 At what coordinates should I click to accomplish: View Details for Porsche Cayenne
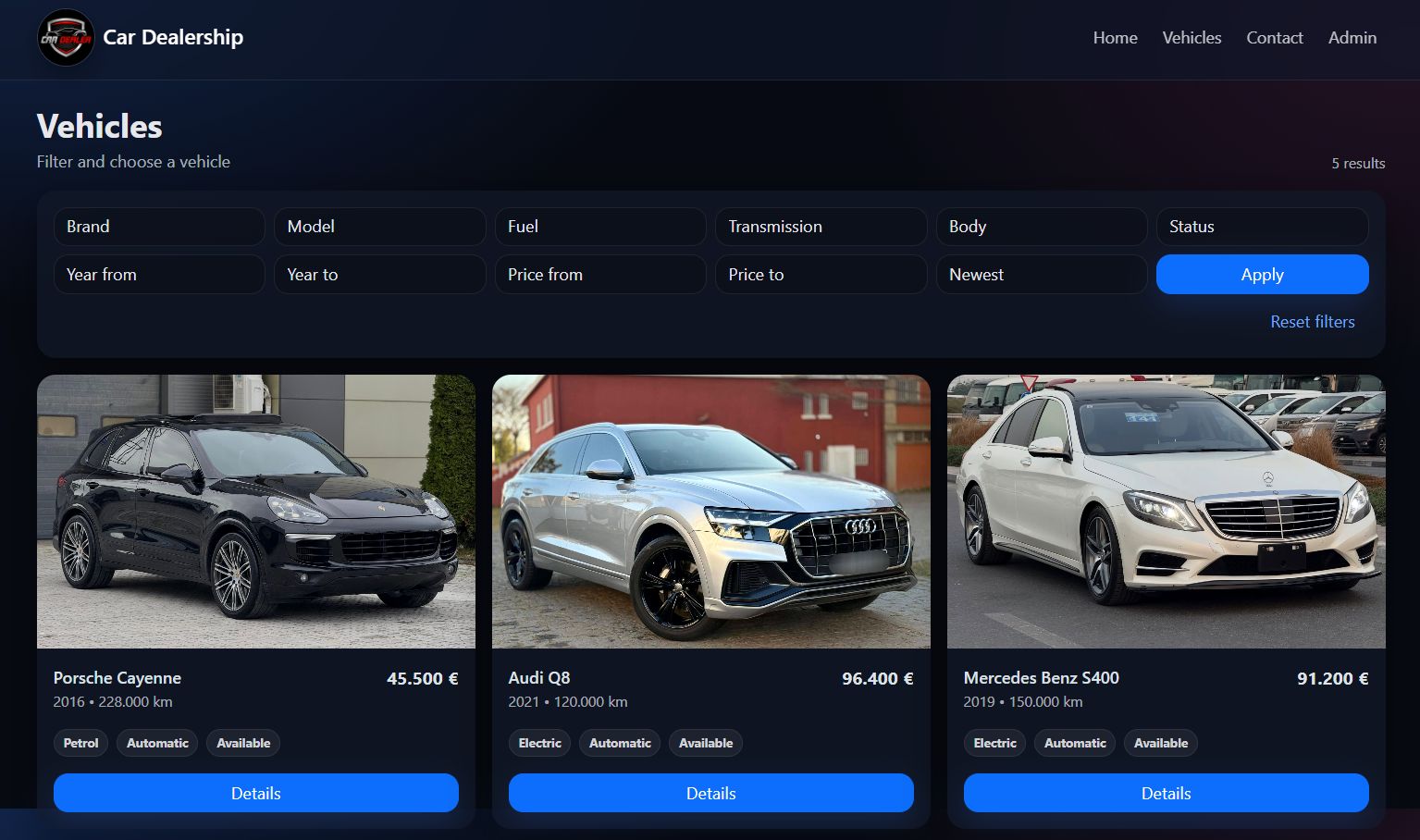pyautogui.click(x=256, y=793)
